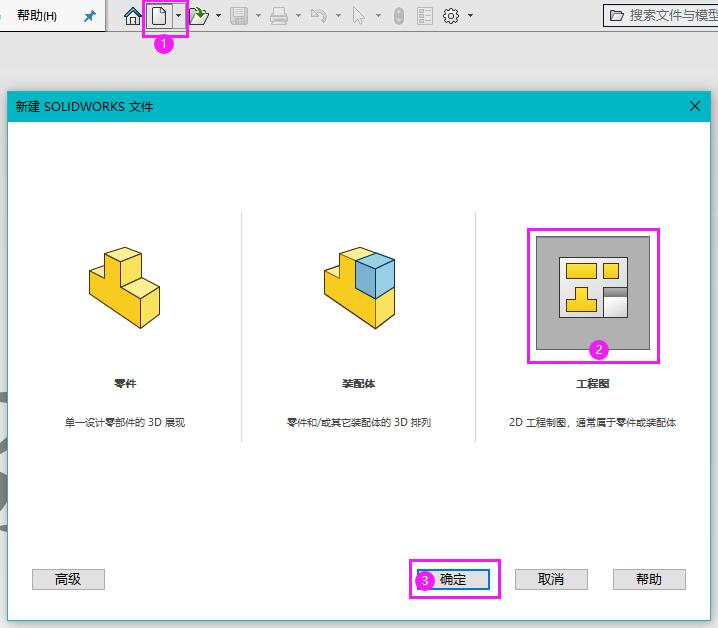Viewport: 718px width, 628px height.
Task: Open the Options gear icon
Action: [x=451, y=16]
